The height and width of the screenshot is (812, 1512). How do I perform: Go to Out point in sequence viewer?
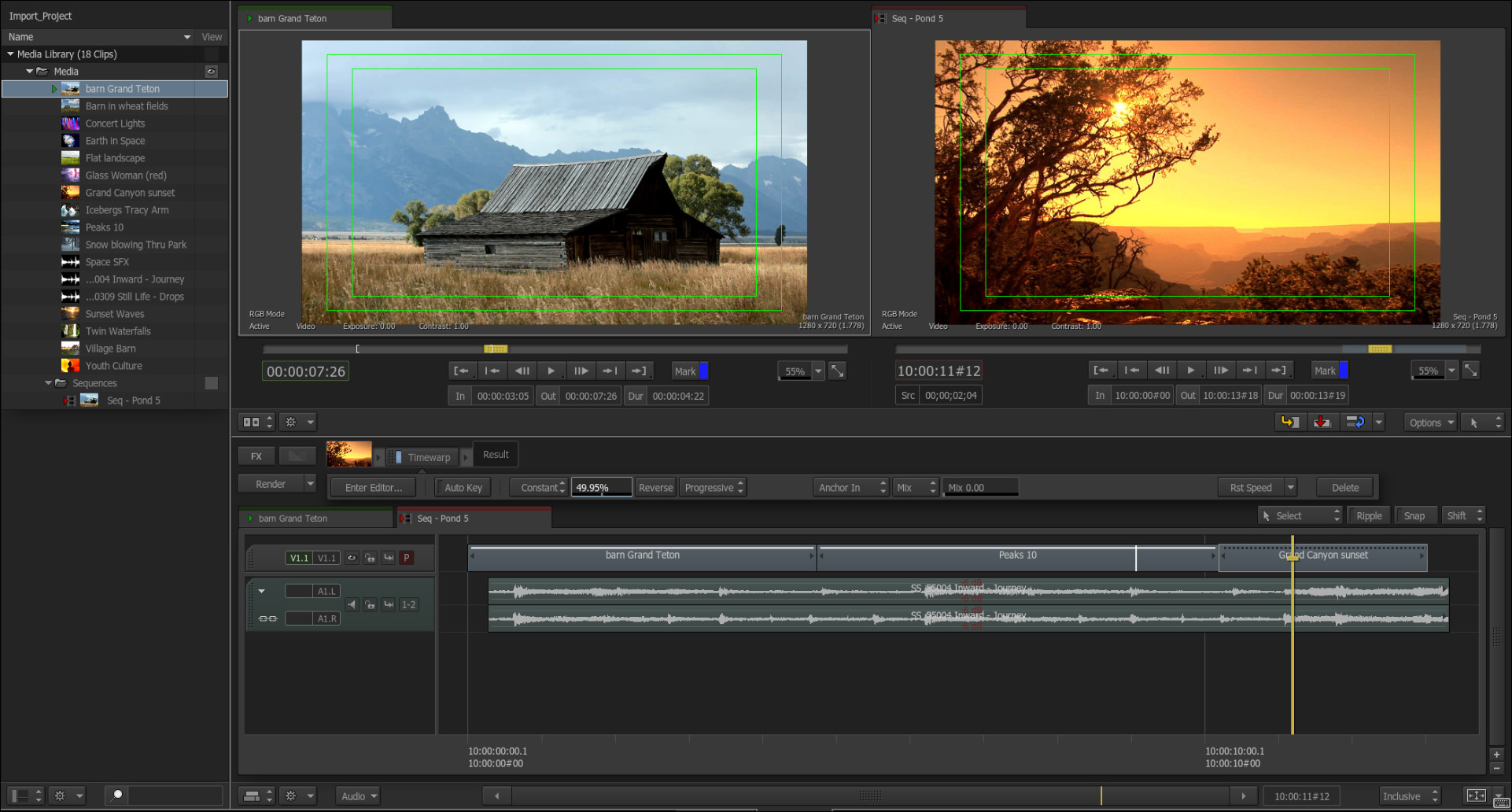(1278, 371)
